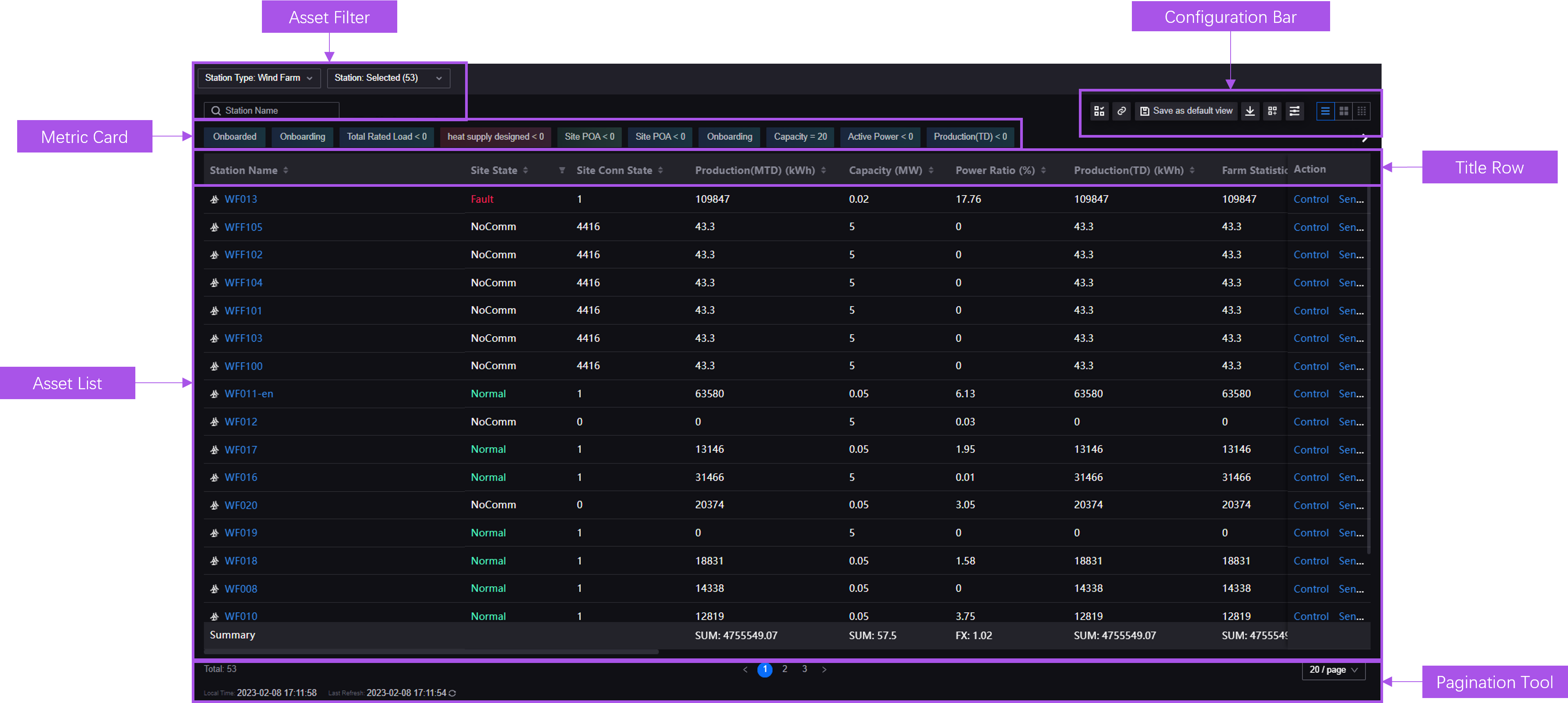Click Save as default view button
The height and width of the screenshot is (703, 1568).
[x=1186, y=111]
